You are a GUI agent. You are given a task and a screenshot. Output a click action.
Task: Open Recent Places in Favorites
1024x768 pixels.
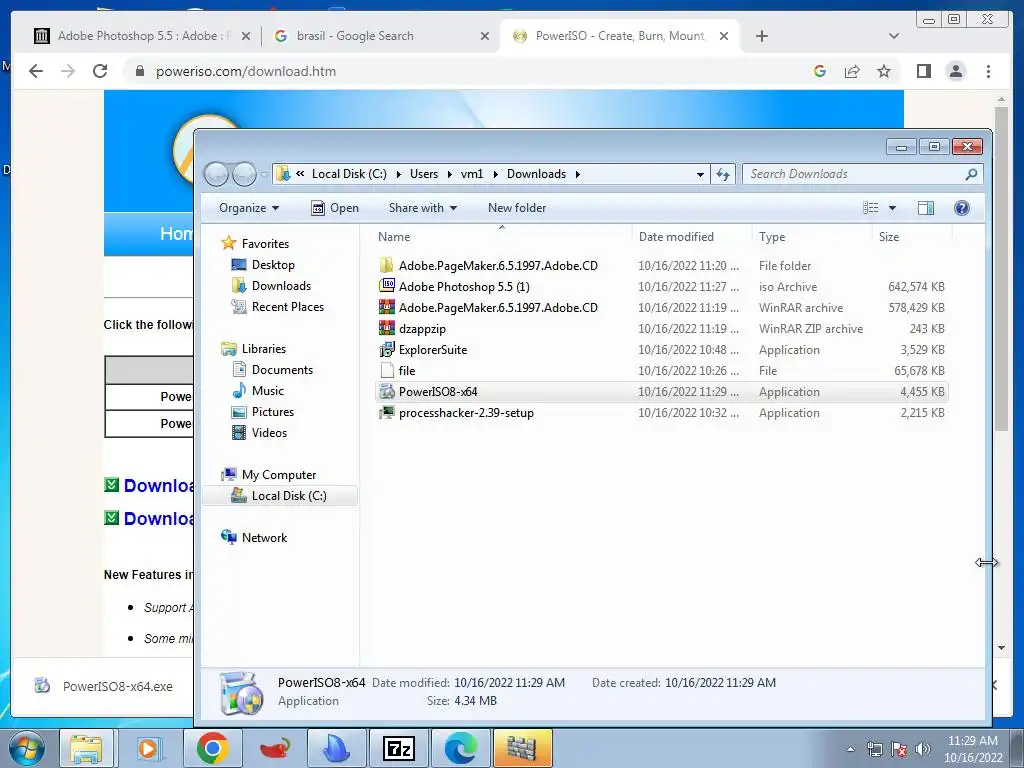coord(278,306)
